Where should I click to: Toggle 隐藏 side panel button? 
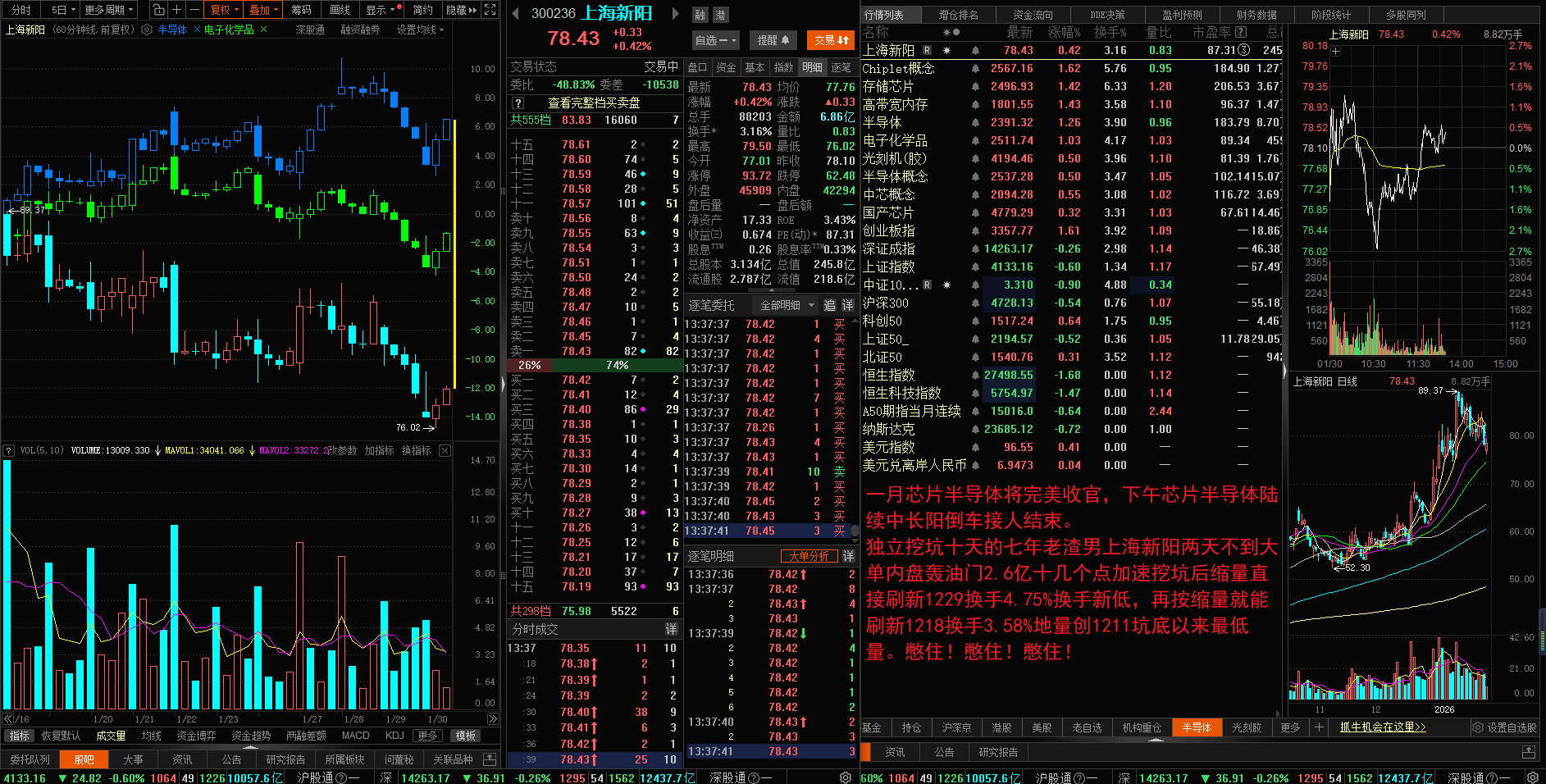[x=461, y=10]
